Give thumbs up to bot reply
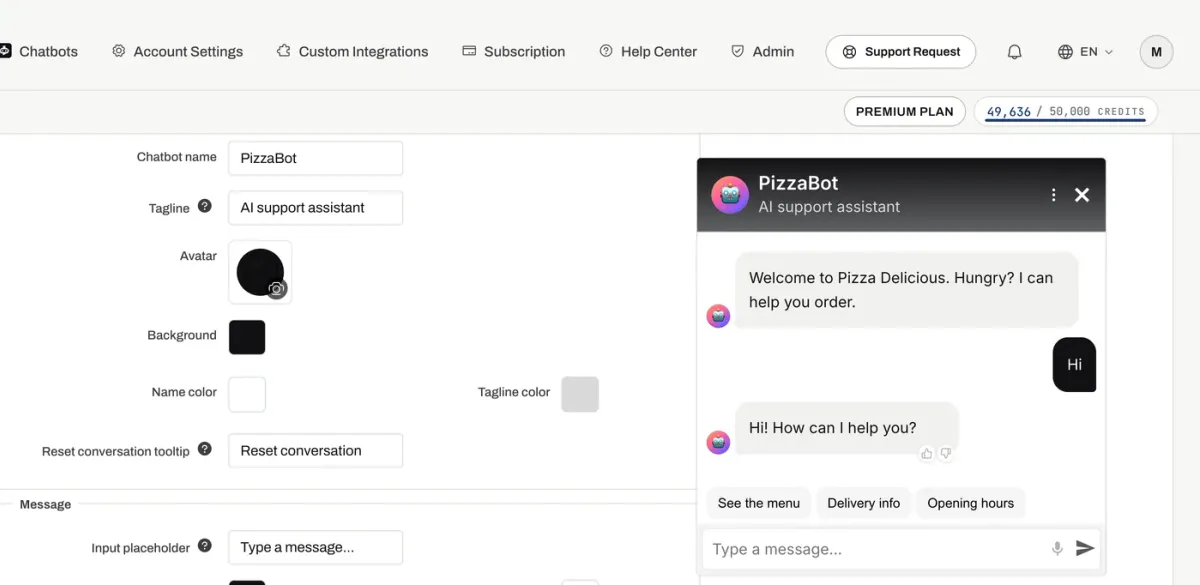1200x585 pixels. (927, 453)
